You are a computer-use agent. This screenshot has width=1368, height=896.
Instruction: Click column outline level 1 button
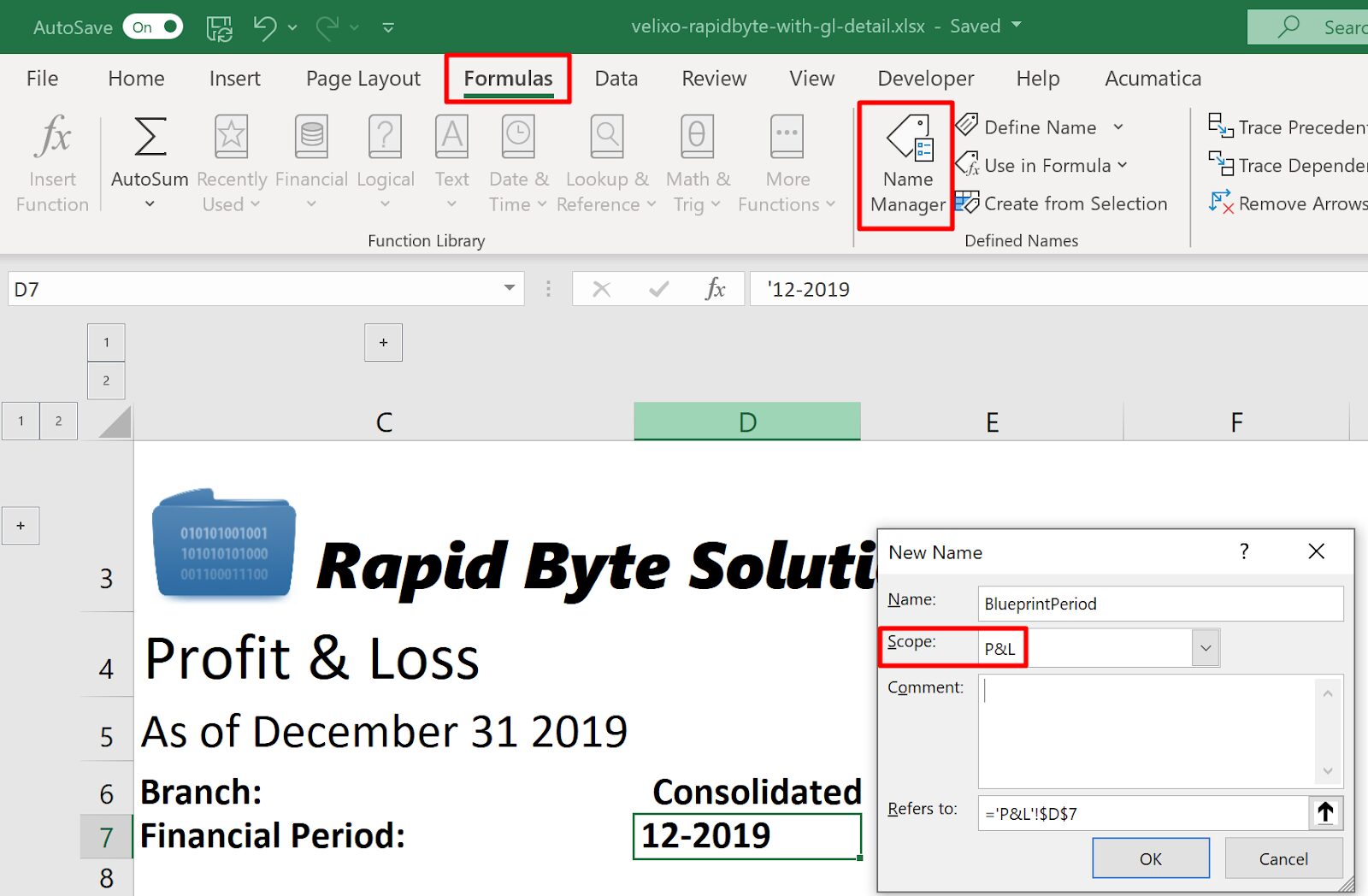click(106, 342)
